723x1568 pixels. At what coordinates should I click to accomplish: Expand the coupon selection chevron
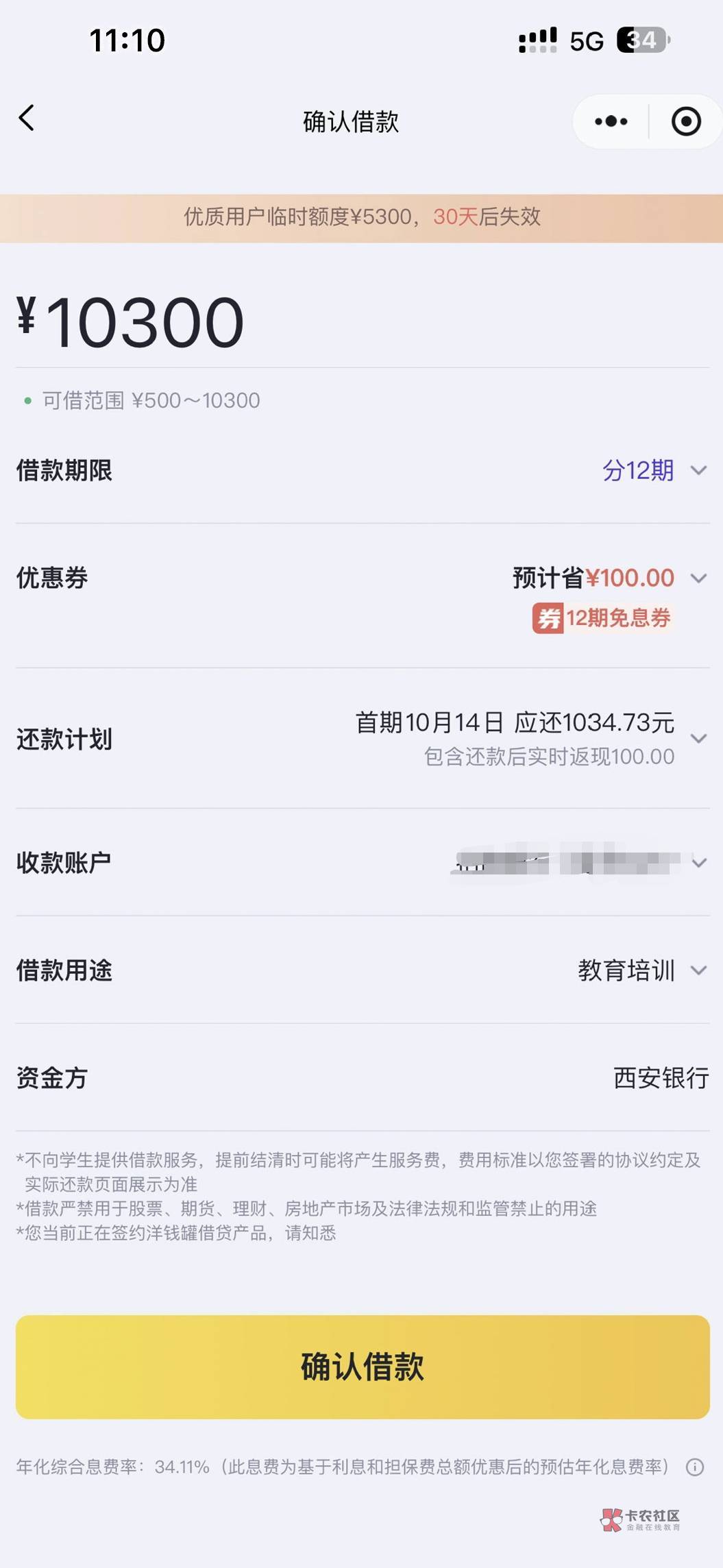coord(698,578)
